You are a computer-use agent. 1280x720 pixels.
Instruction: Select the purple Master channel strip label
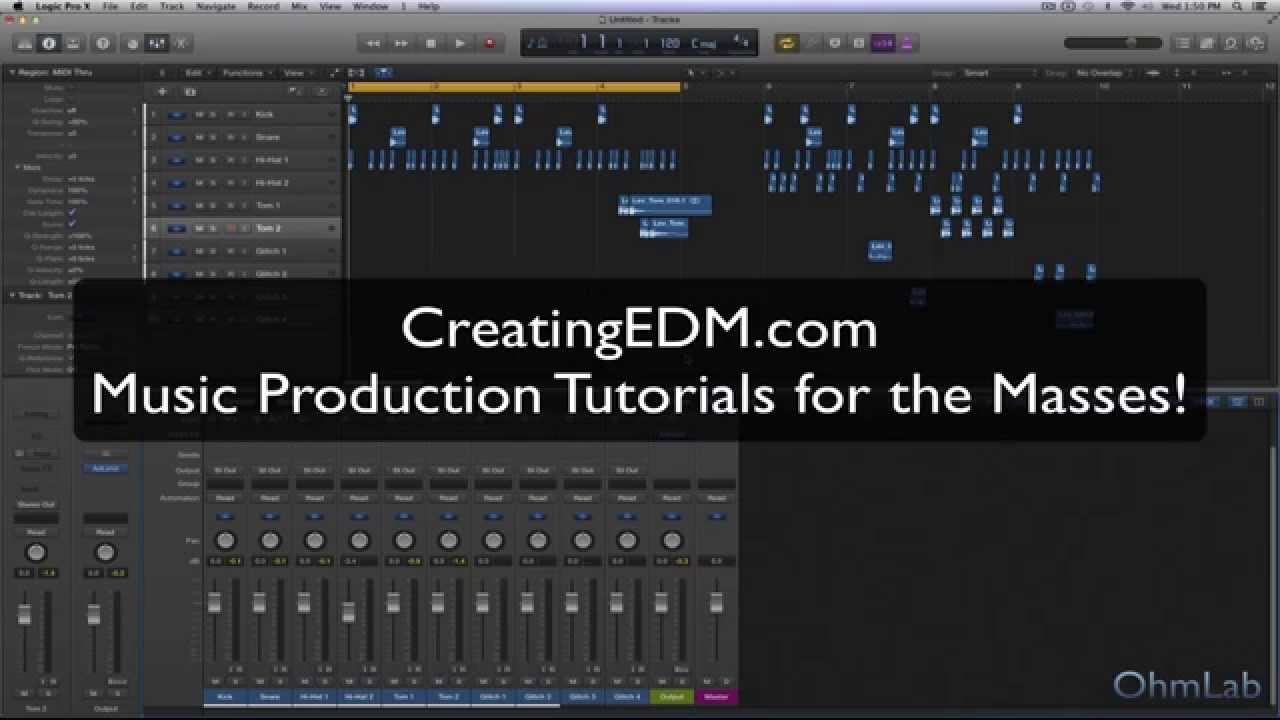point(716,696)
